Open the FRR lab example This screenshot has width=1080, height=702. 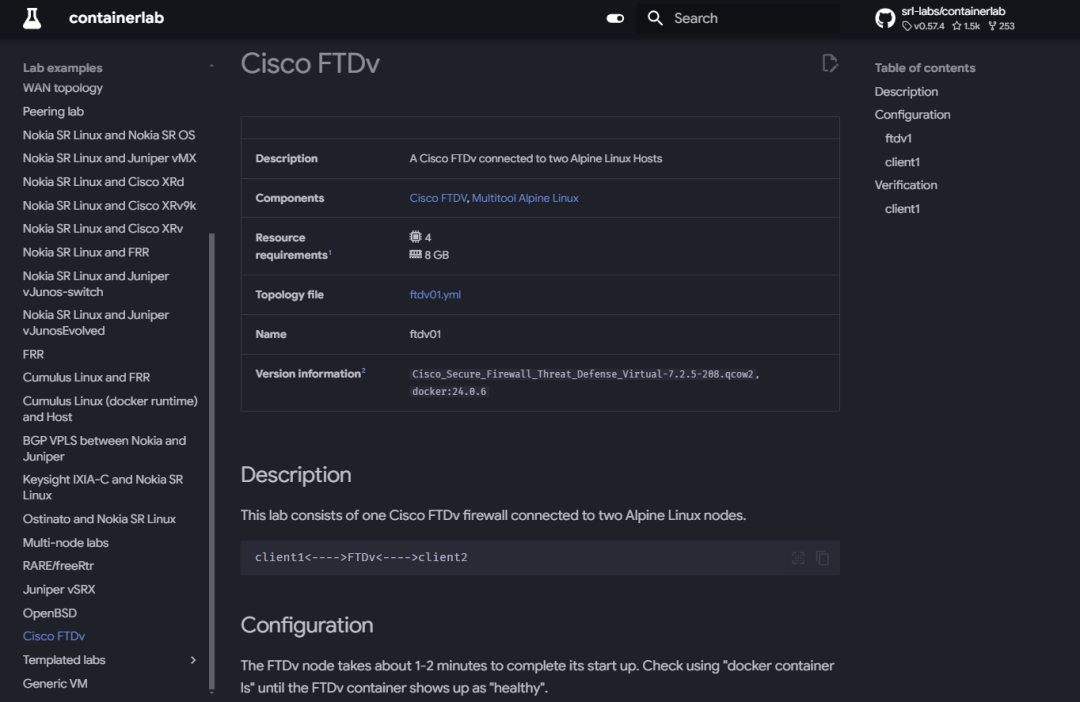[x=33, y=354]
